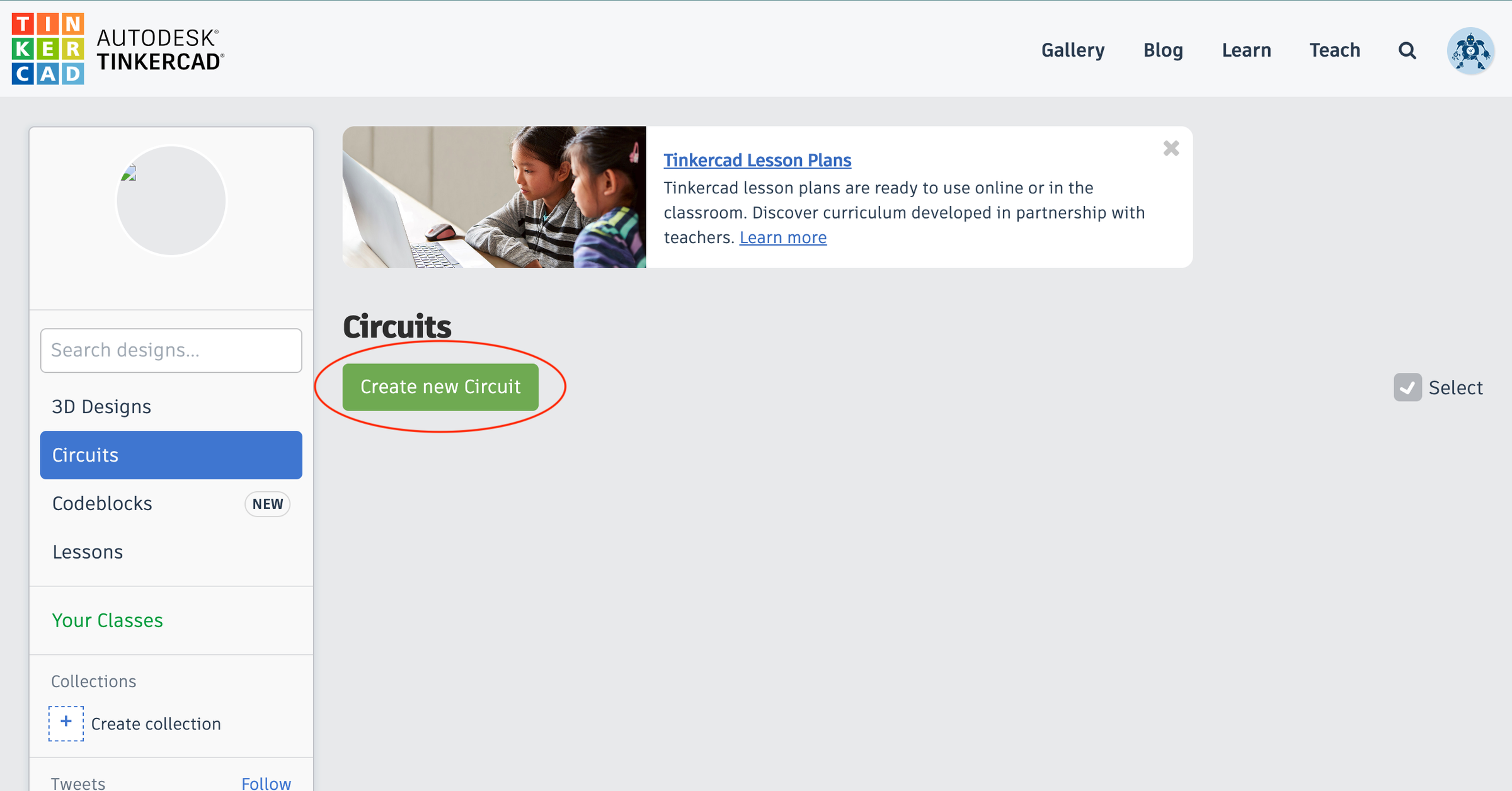Follow the Learn more link
The height and width of the screenshot is (791, 1512).
782,237
